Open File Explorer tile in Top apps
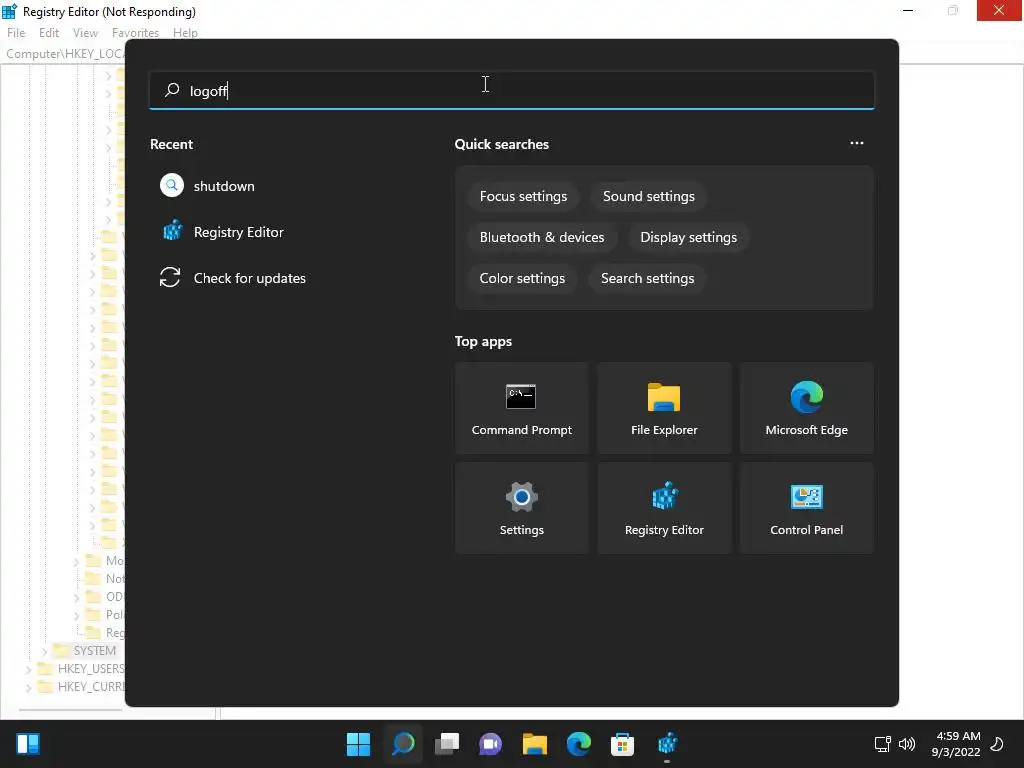1024x768 pixels. tap(664, 408)
